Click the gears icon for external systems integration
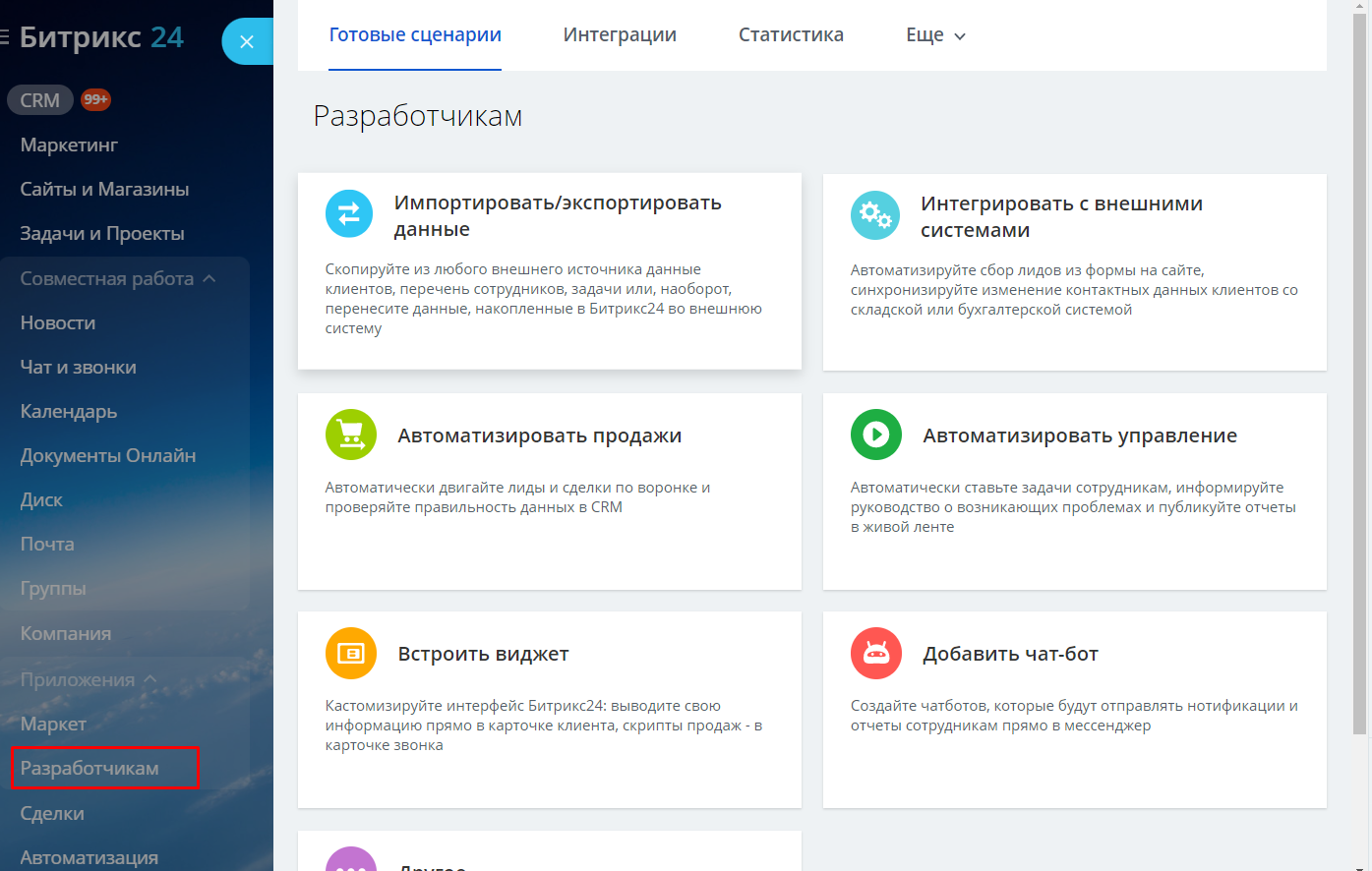1372x871 pixels. tap(874, 214)
